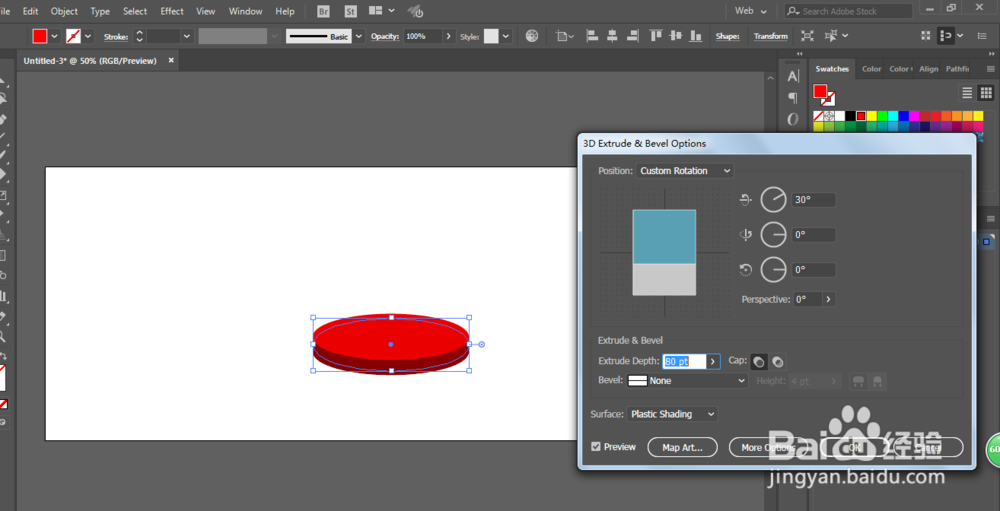1000x511 pixels.
Task: Click the Search Adobe Stock field
Action: point(848,11)
